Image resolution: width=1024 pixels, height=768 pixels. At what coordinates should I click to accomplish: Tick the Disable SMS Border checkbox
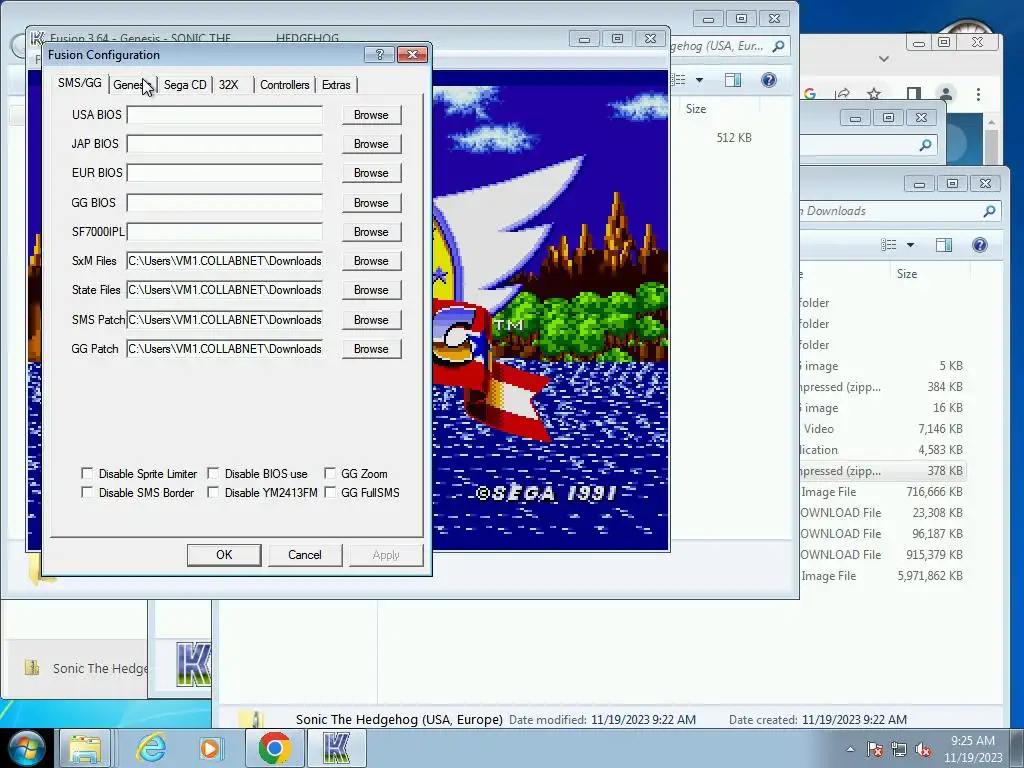coord(87,492)
